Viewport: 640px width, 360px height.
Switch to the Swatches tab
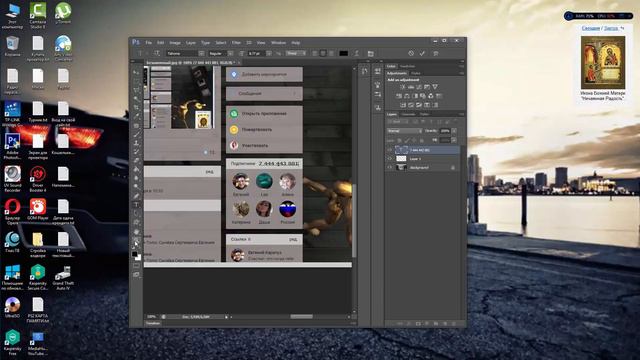pyautogui.click(x=407, y=66)
